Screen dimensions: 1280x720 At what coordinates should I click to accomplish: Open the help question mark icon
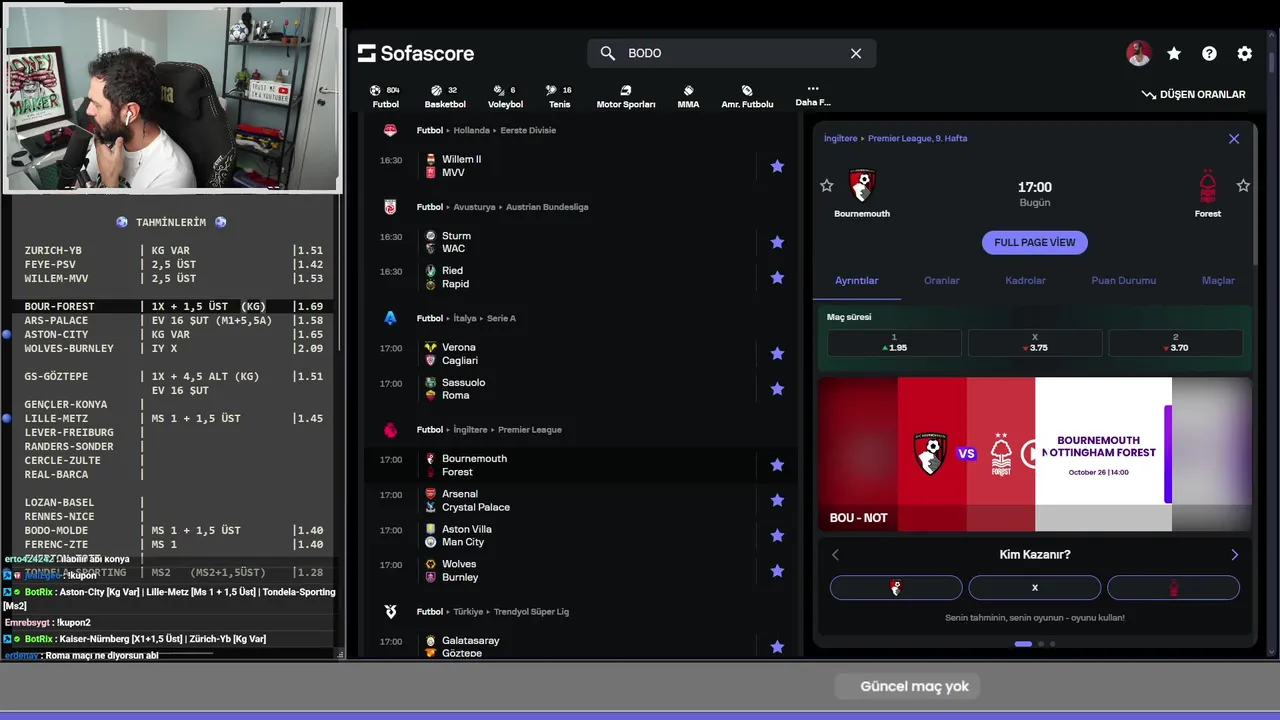pos(1209,54)
